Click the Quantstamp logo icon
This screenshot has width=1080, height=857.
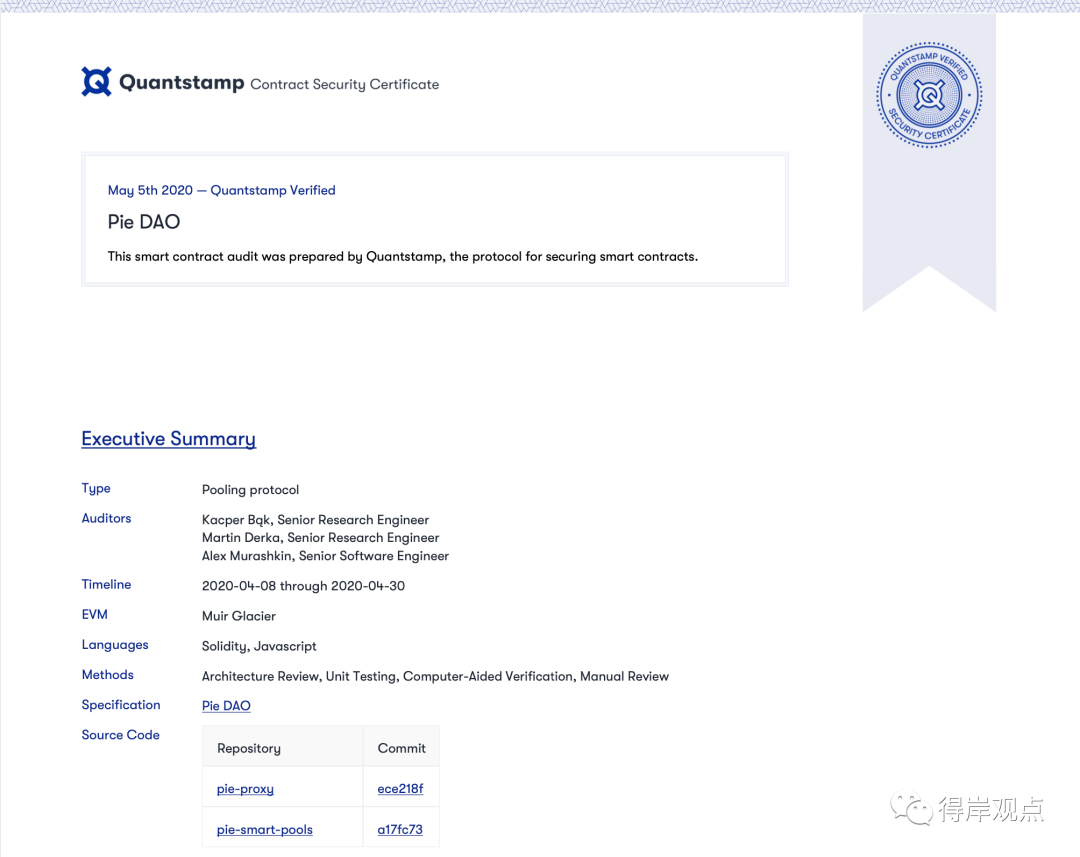(x=96, y=82)
